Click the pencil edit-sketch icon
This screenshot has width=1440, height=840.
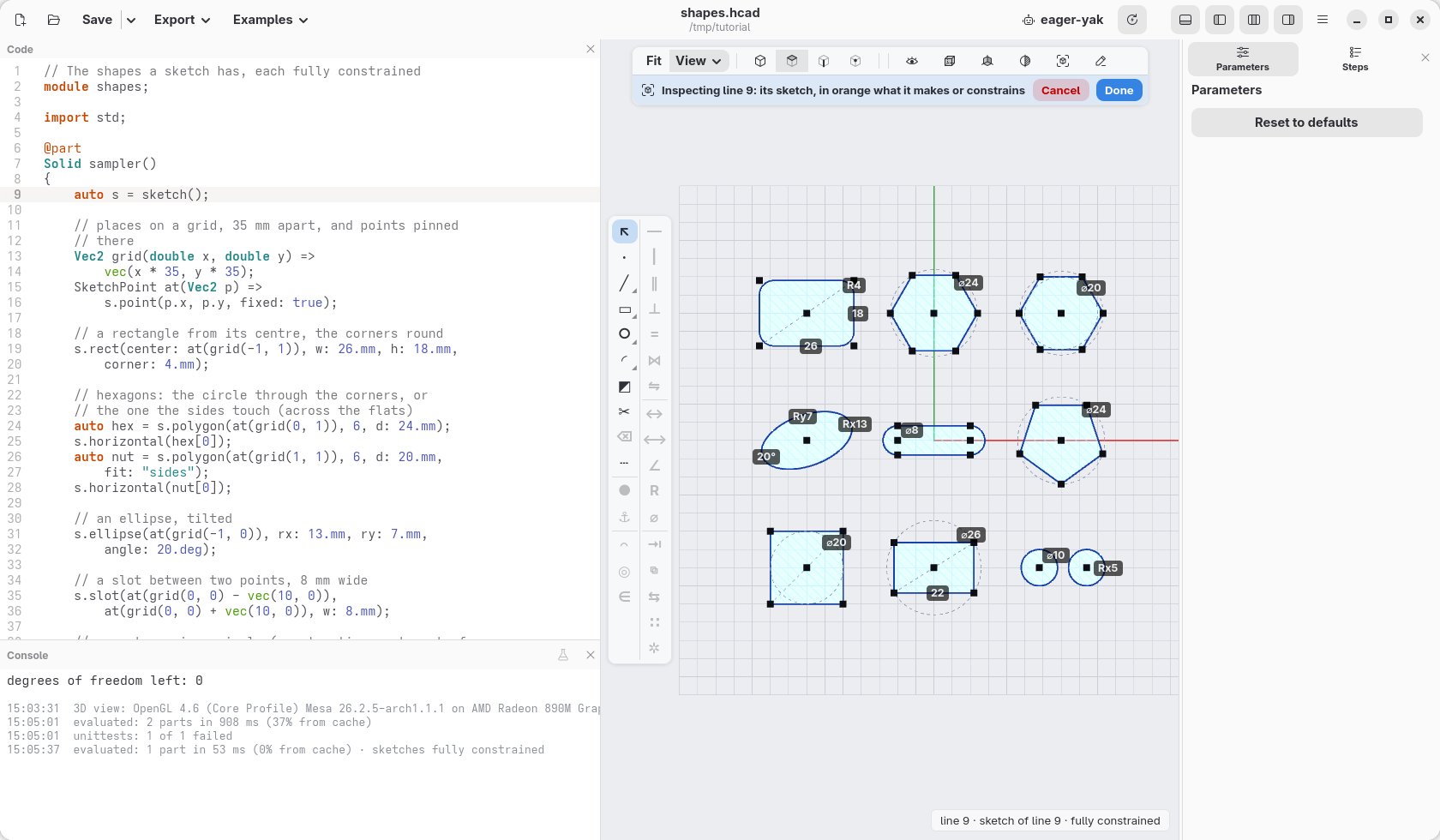pyautogui.click(x=1101, y=61)
